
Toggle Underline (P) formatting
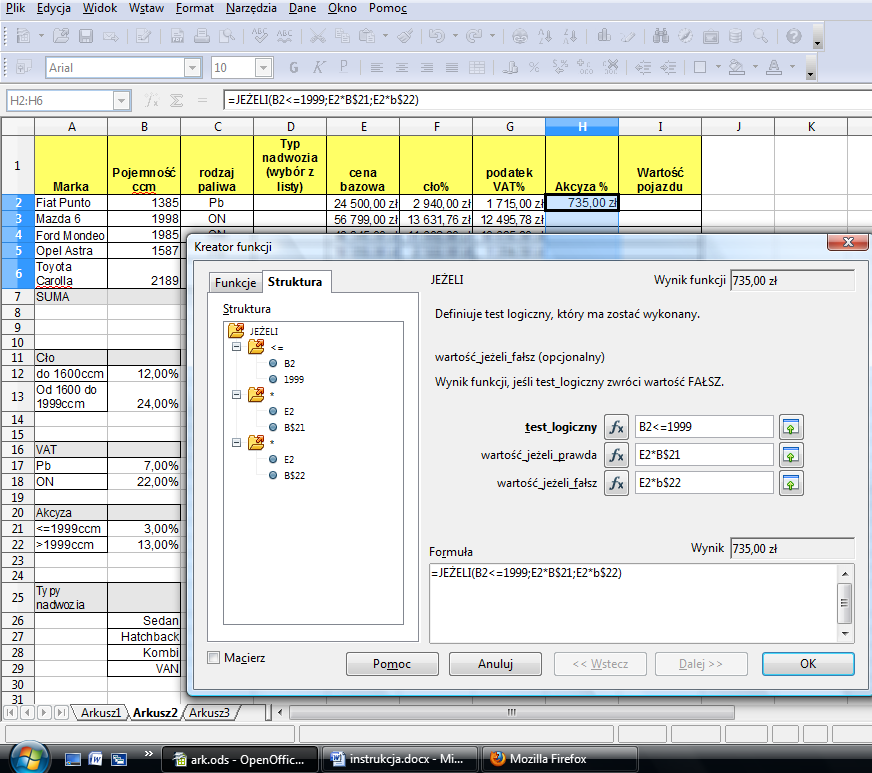tap(344, 68)
